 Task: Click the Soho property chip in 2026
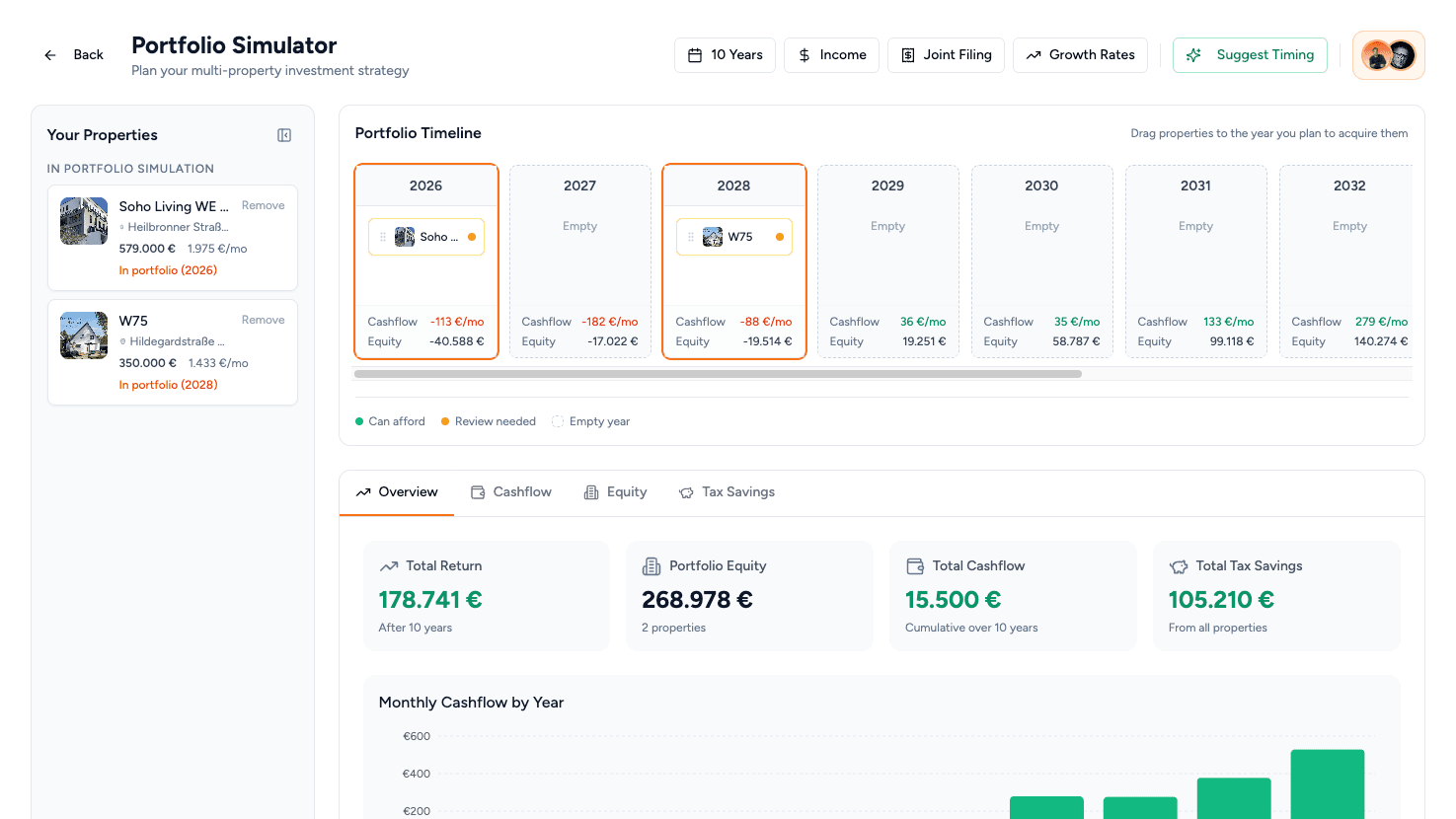[426, 237]
